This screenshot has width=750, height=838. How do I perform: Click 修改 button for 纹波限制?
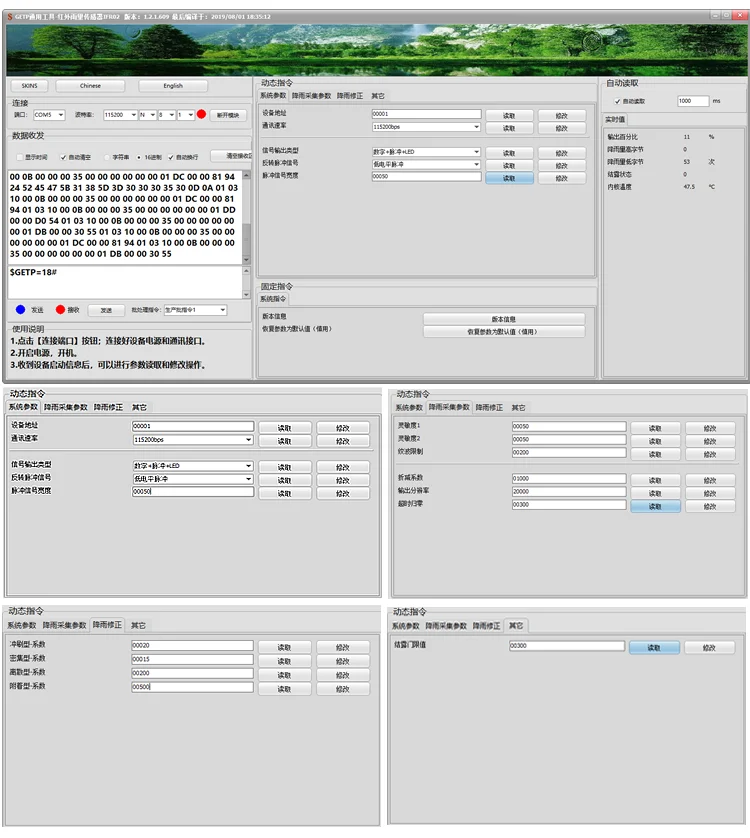pyautogui.click(x=710, y=454)
